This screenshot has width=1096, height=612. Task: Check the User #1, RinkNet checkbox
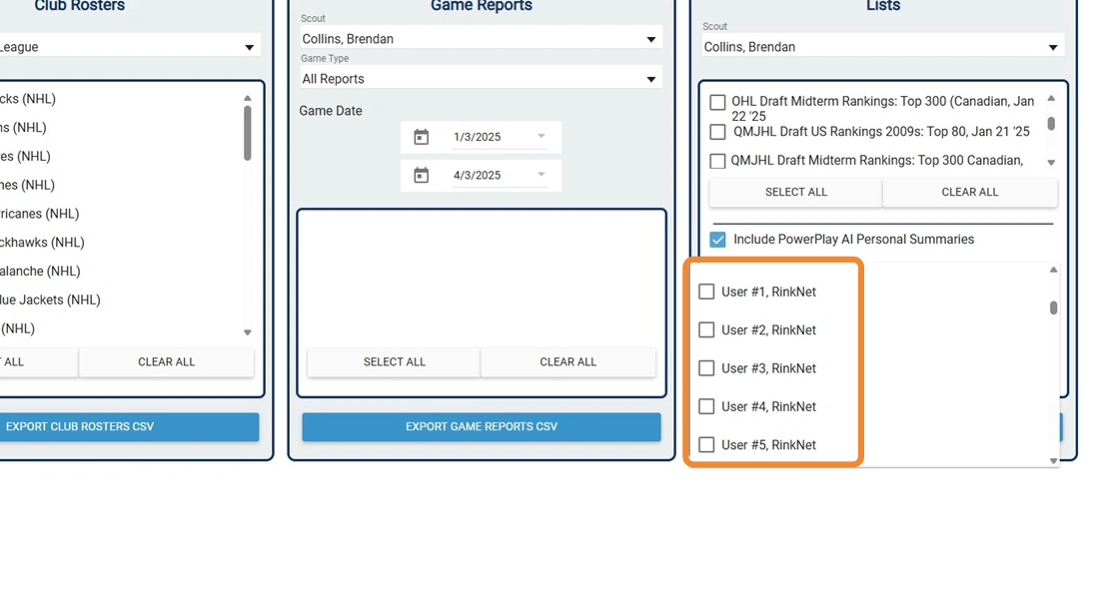pos(706,292)
